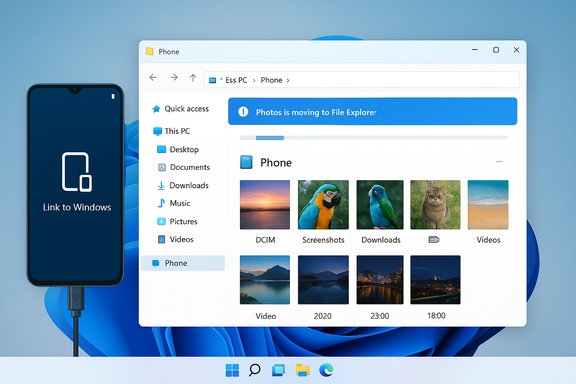Open taskbar Search

tap(254, 370)
